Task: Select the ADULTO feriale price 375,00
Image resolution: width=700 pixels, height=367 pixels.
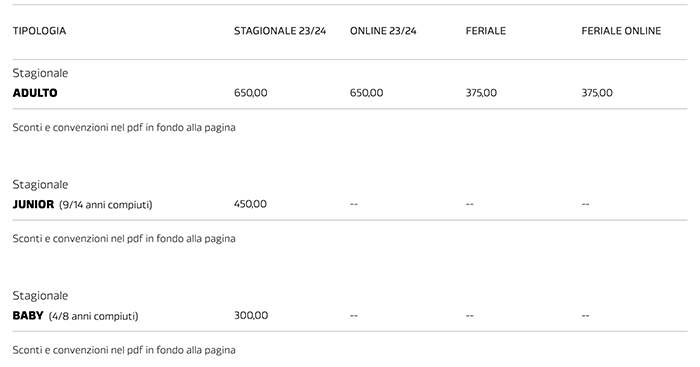Action: pyautogui.click(x=481, y=93)
